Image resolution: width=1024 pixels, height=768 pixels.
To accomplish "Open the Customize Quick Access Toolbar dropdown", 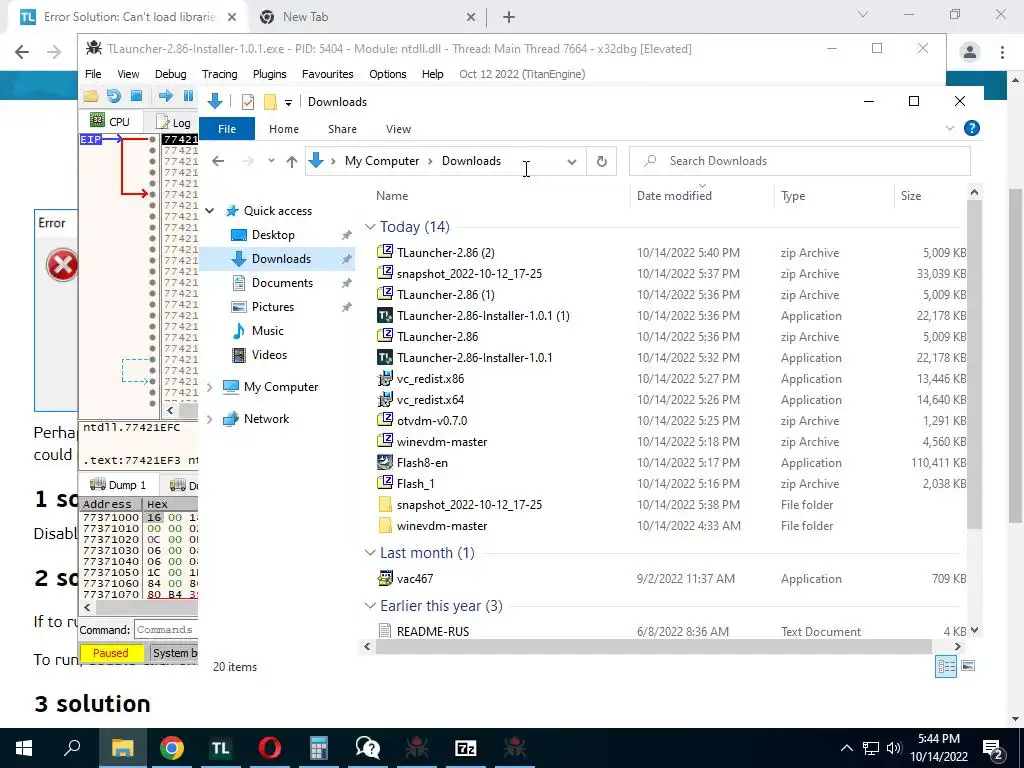I will tap(288, 103).
